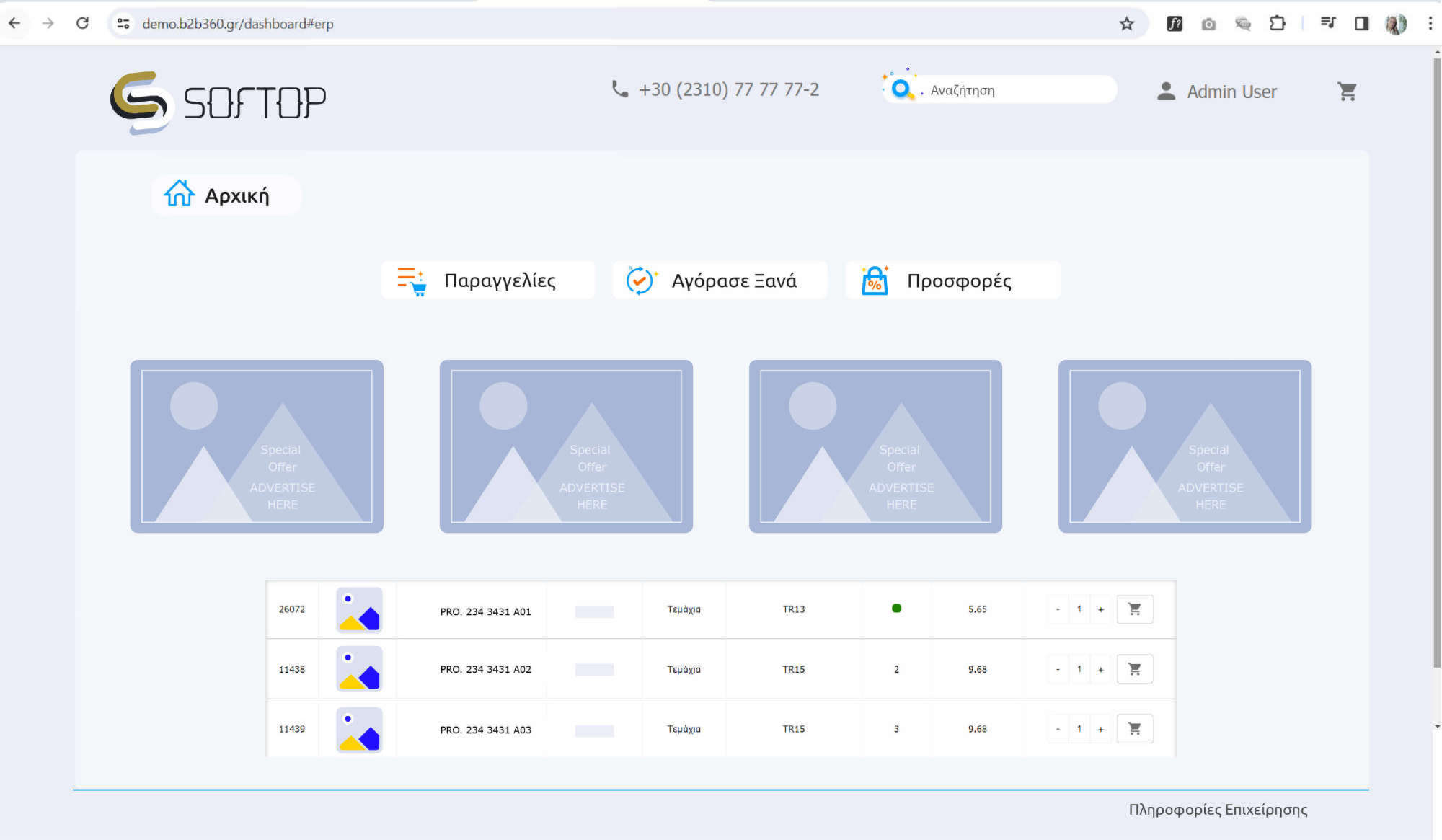The width and height of the screenshot is (1442, 840).
Task: Add product 11439 to cart
Action: pos(1134,729)
